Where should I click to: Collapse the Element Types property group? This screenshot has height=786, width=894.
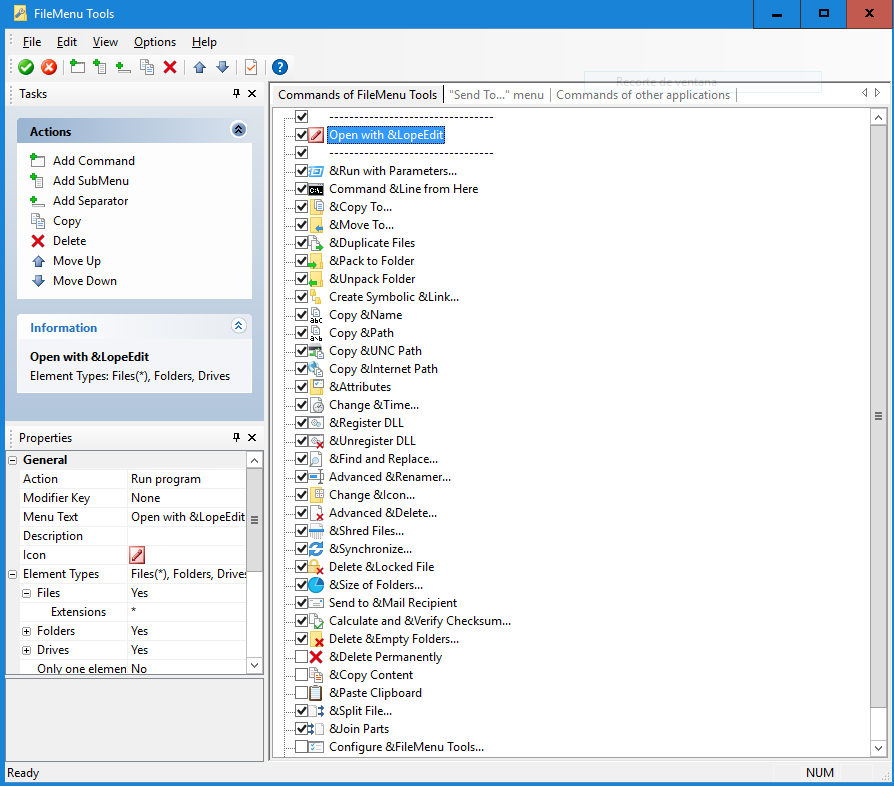(13, 575)
